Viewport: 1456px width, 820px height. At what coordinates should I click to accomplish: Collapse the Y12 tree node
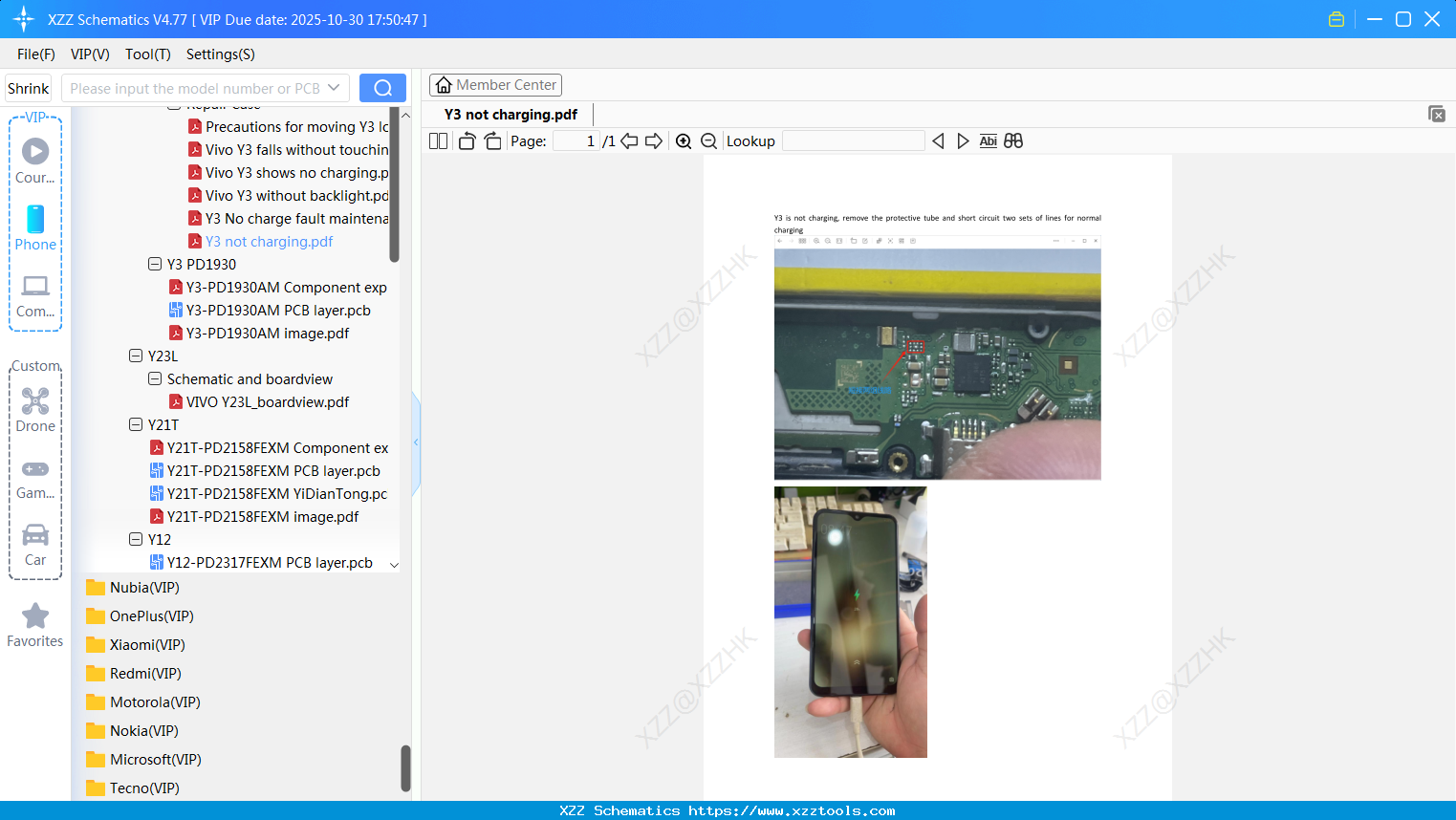click(x=136, y=539)
